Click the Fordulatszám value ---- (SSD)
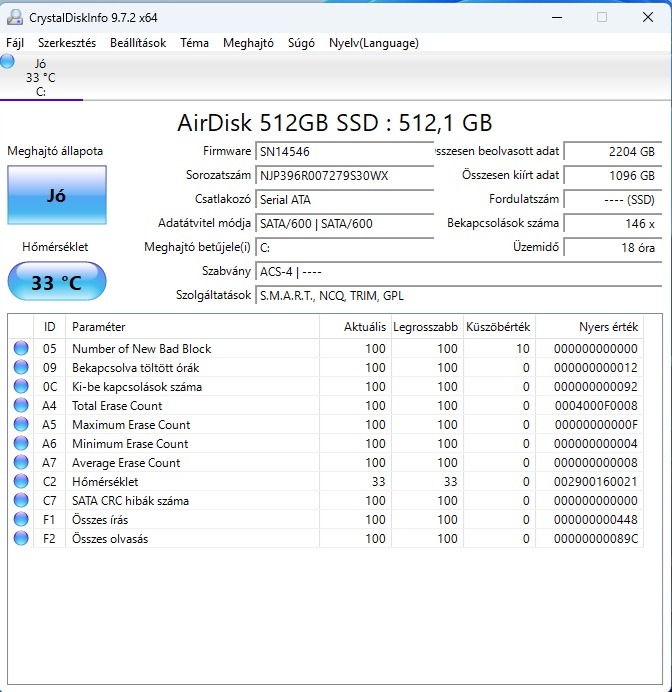The width and height of the screenshot is (672, 692). click(613, 199)
